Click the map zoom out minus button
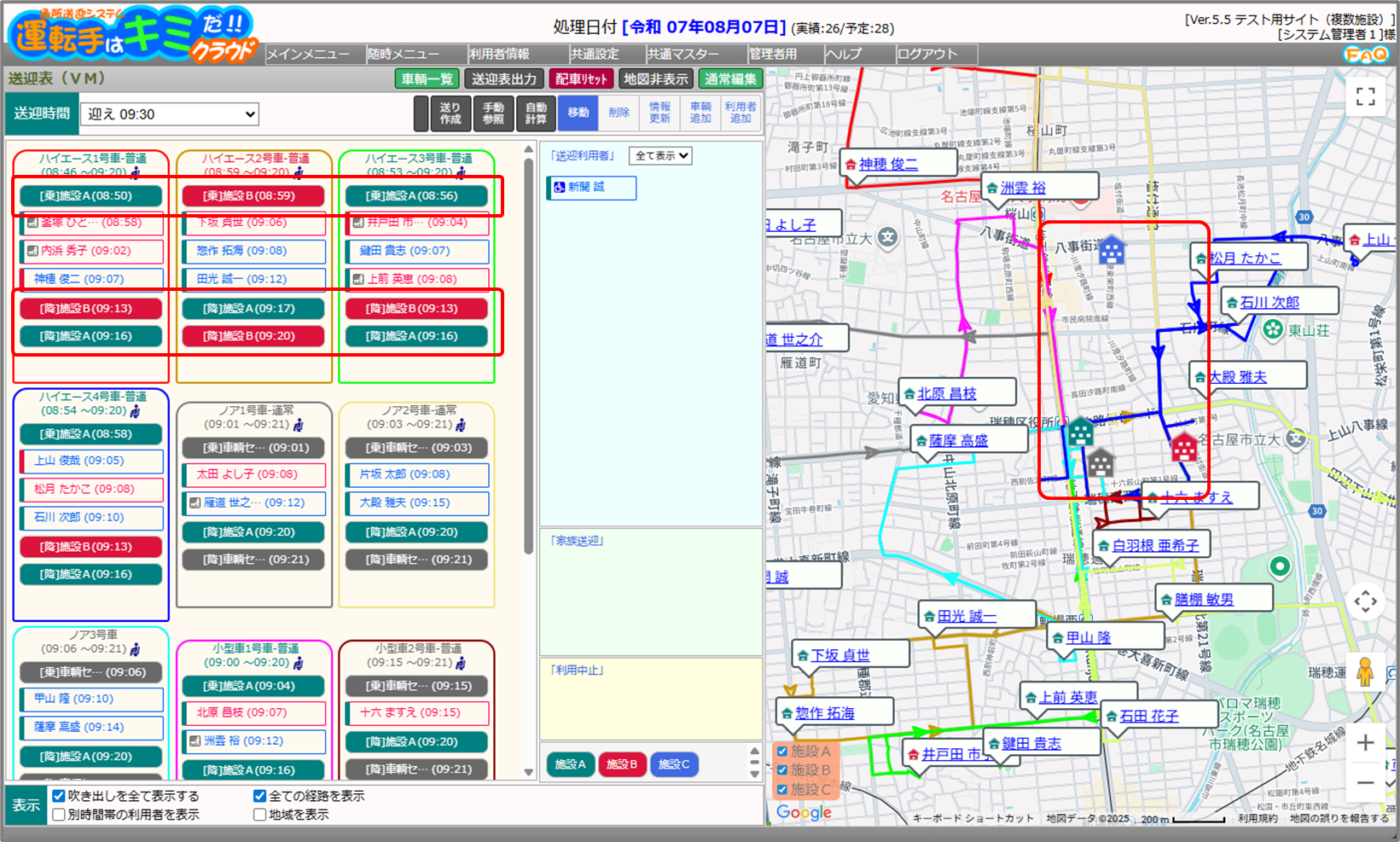 tap(1365, 782)
